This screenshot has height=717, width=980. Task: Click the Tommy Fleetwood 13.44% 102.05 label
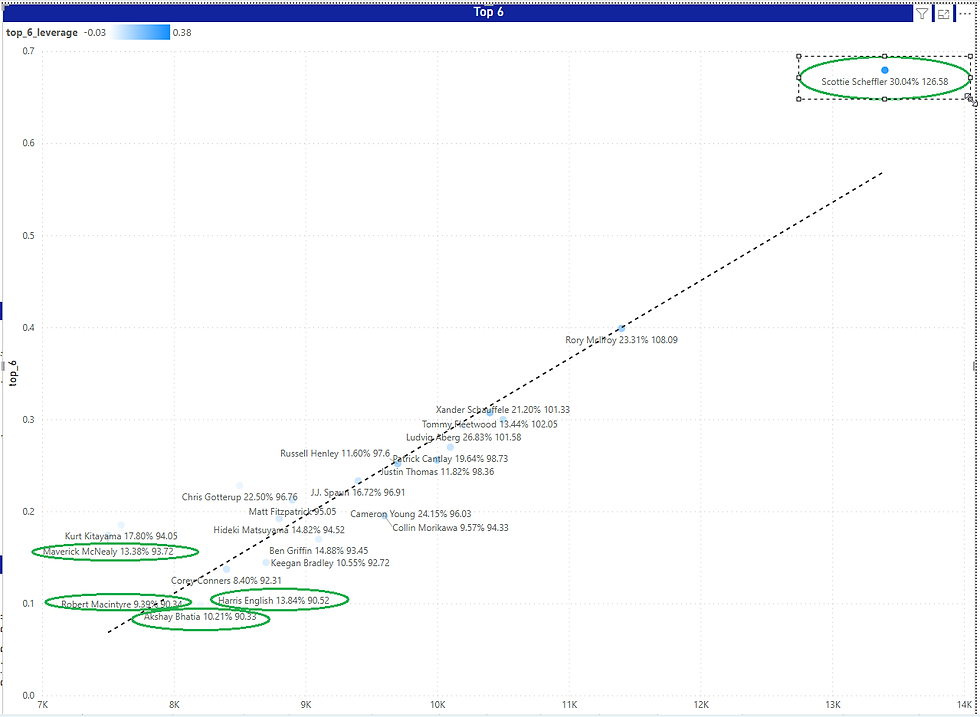(489, 424)
